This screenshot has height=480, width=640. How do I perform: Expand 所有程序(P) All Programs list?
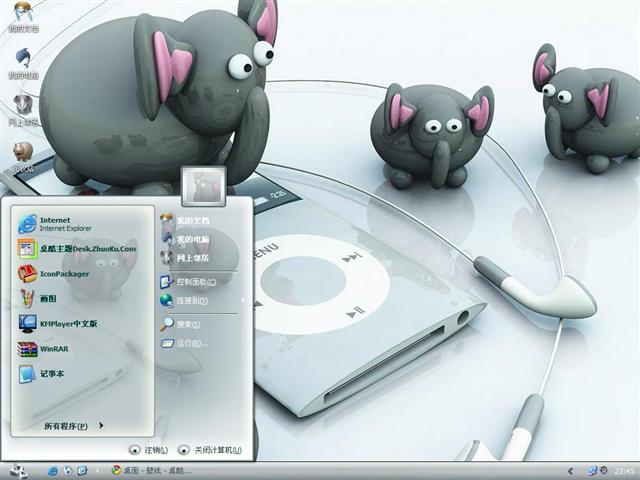73,426
